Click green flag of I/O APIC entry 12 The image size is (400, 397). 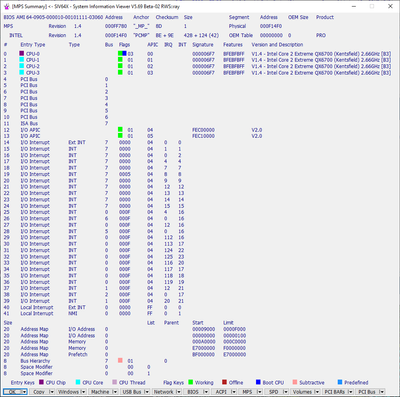tap(120, 129)
